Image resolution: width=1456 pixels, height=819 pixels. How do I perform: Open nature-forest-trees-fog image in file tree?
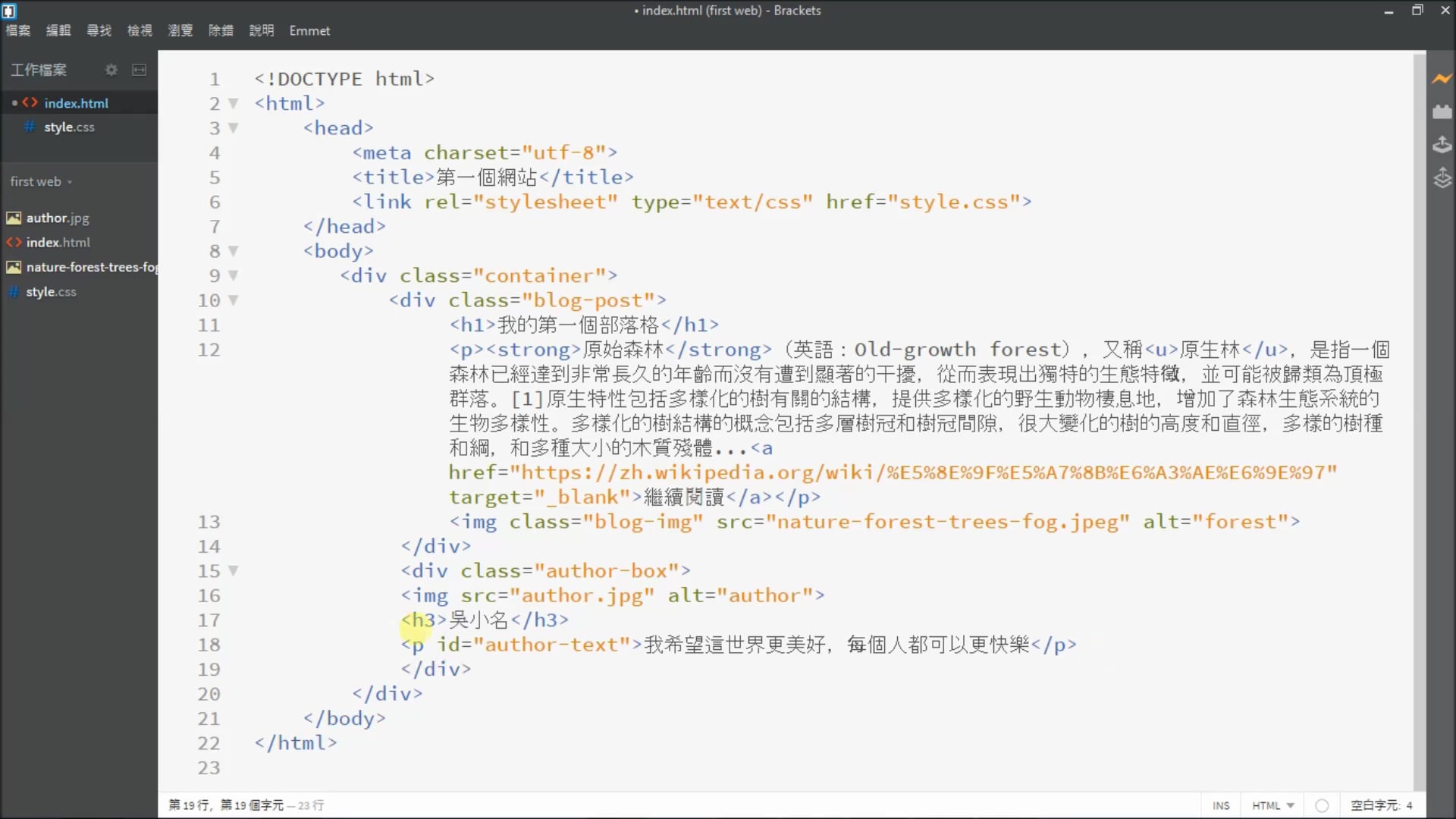coord(91,268)
